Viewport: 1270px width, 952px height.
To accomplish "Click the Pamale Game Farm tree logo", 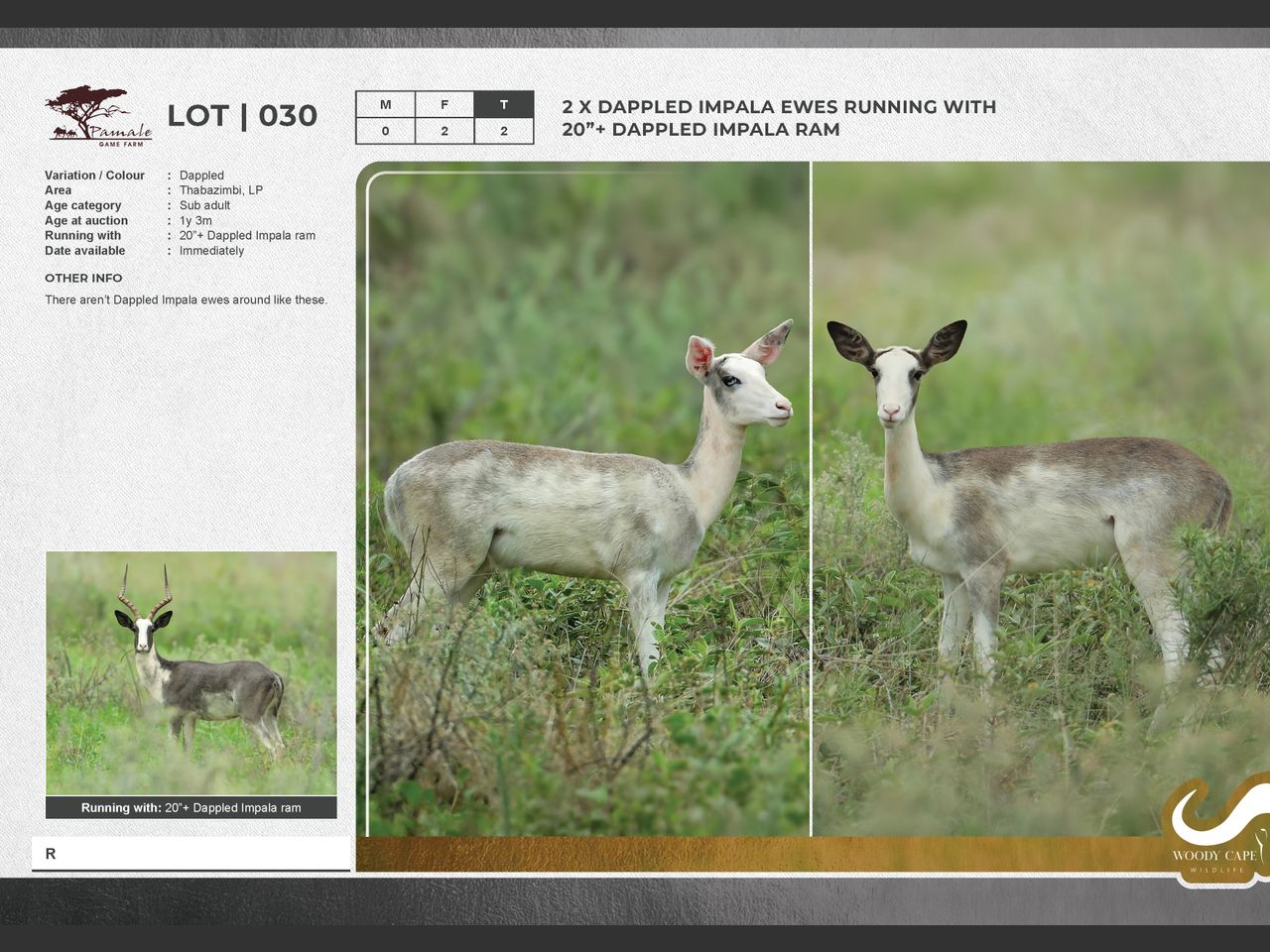I will [x=97, y=115].
